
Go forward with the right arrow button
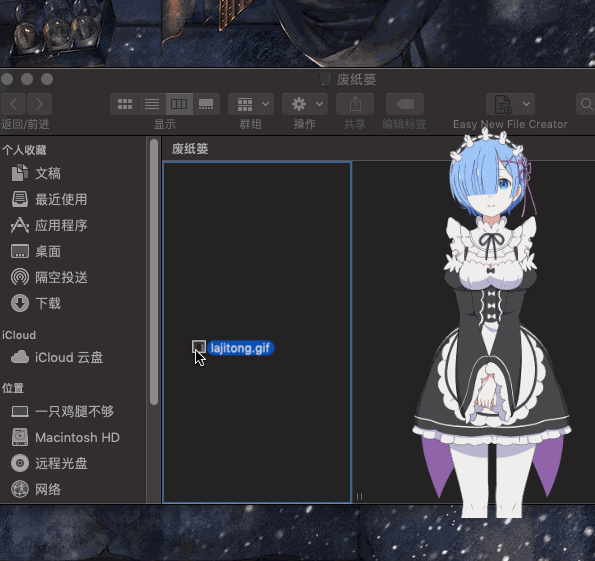39,104
